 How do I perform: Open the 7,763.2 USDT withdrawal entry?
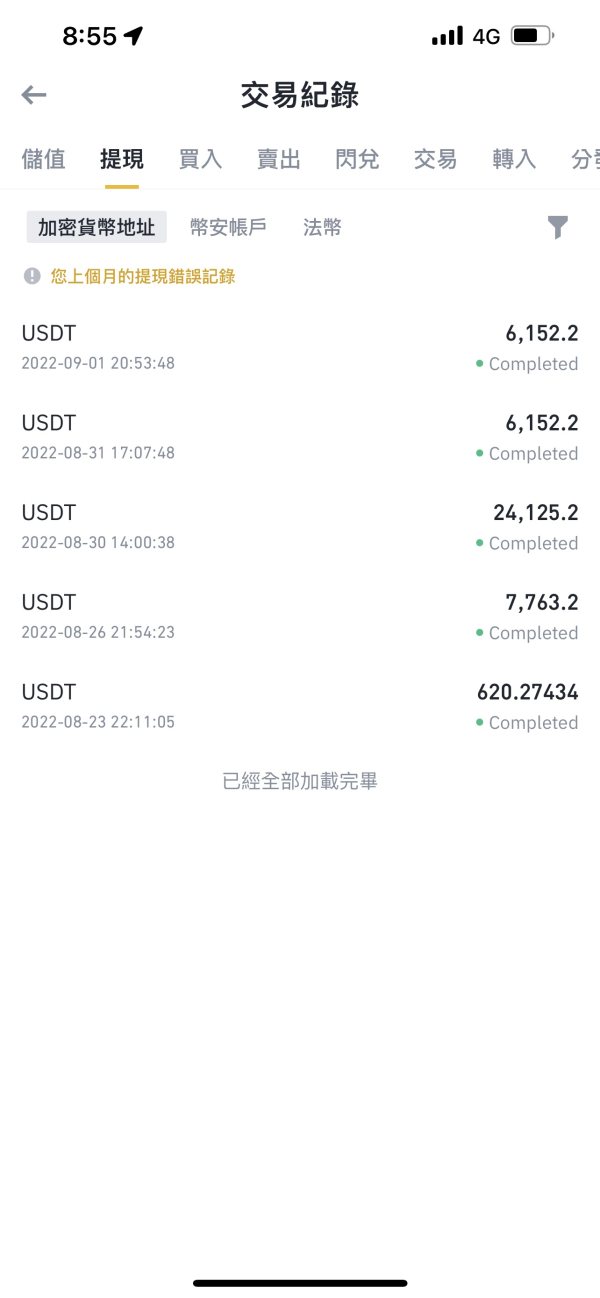pos(300,617)
